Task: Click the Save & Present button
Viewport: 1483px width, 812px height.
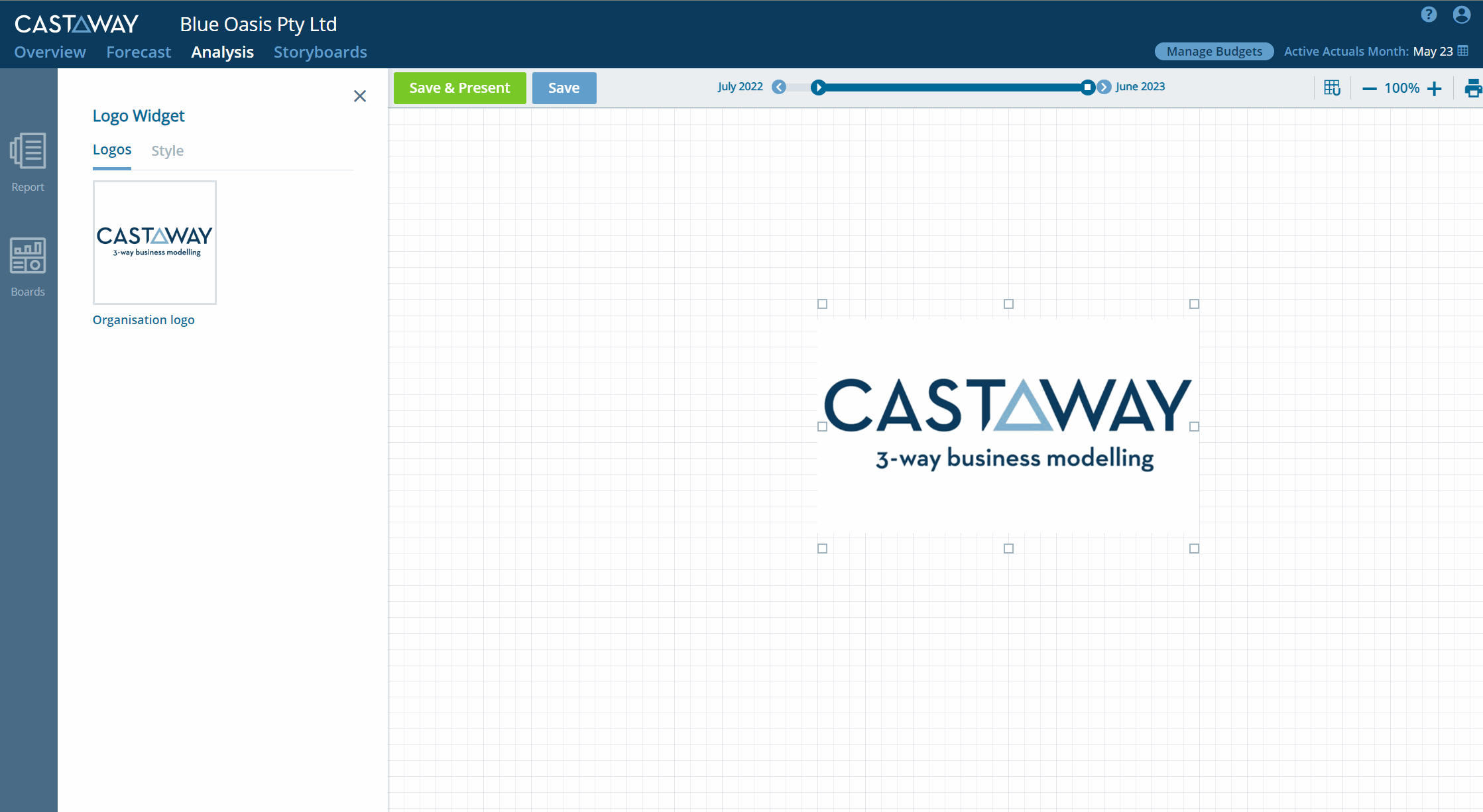Action: (x=460, y=88)
